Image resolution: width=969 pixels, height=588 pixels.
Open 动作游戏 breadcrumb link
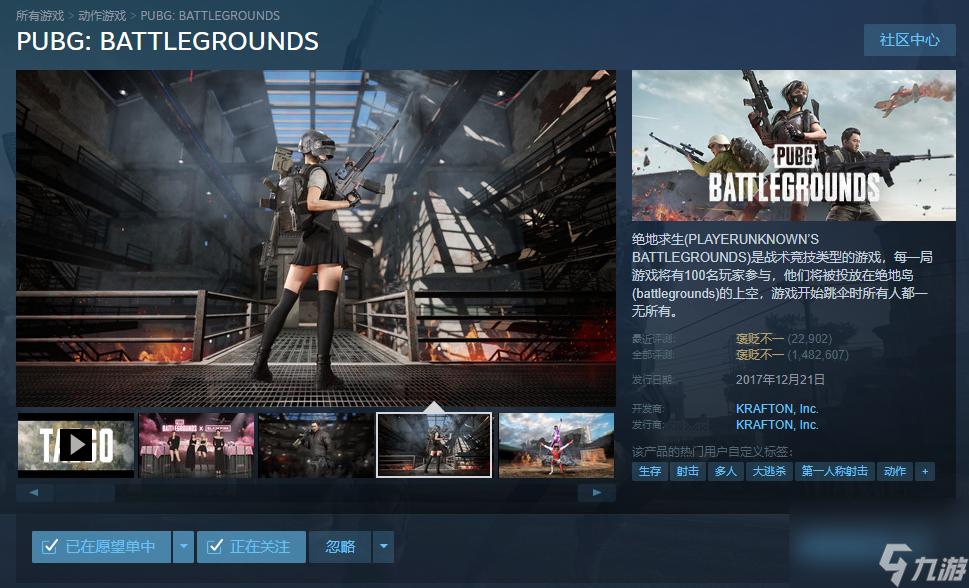(x=102, y=15)
